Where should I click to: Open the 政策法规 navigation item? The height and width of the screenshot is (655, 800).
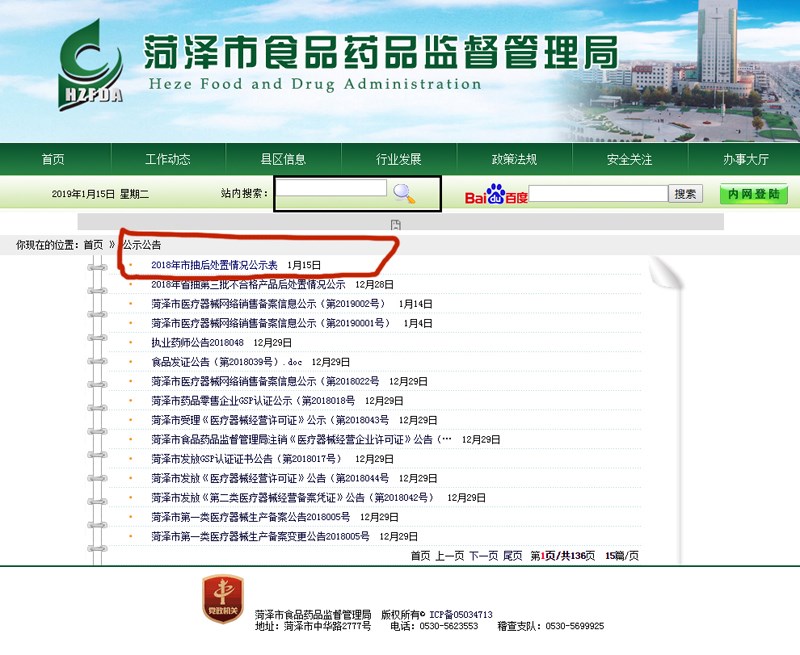point(514,159)
